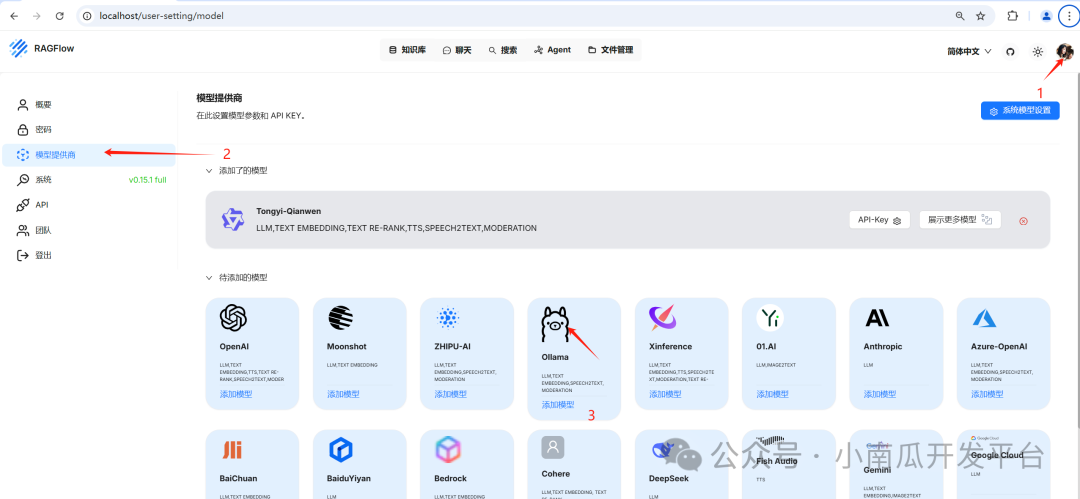Bookmark this page with star icon
Viewport: 1080px width, 499px height.
pos(980,16)
